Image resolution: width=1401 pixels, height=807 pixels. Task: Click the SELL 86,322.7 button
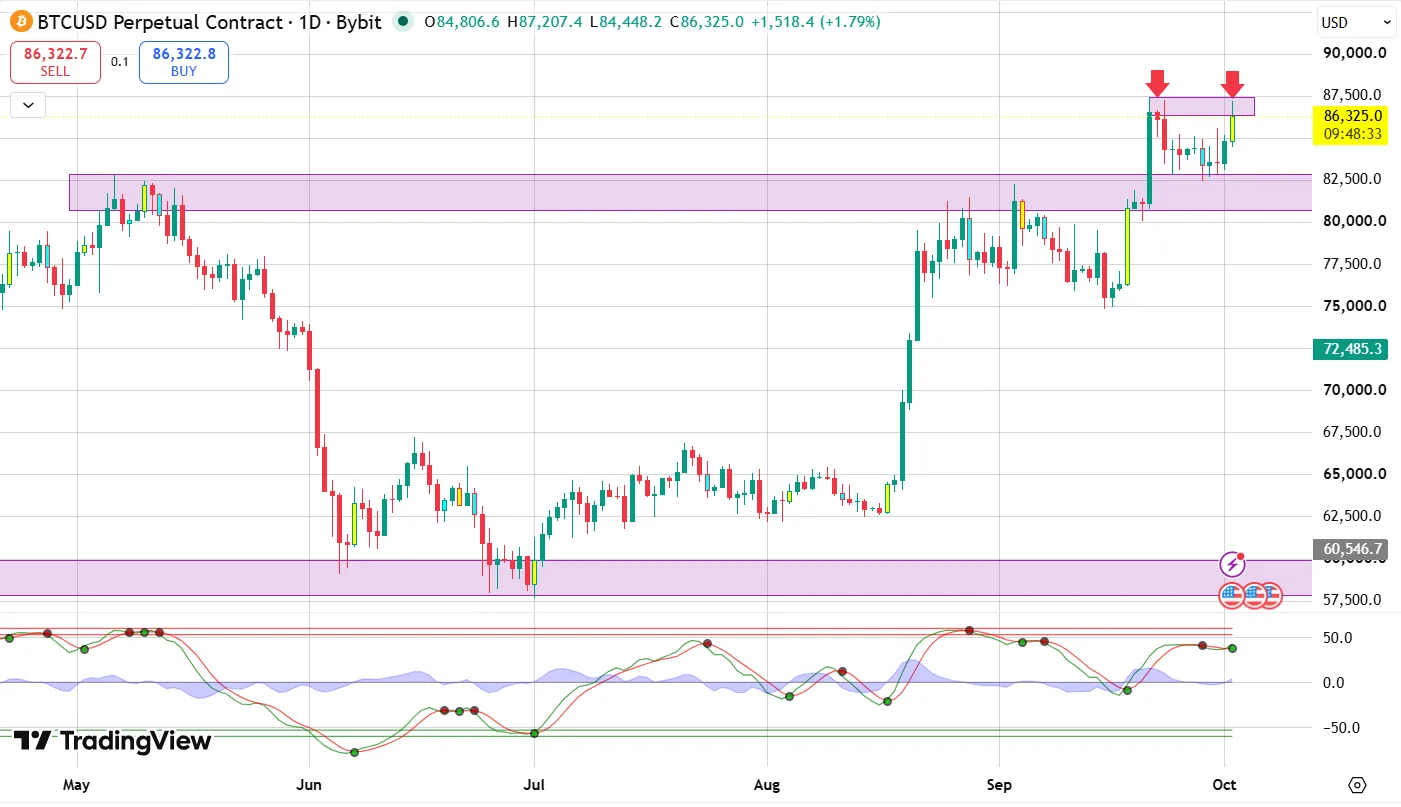(x=55, y=62)
